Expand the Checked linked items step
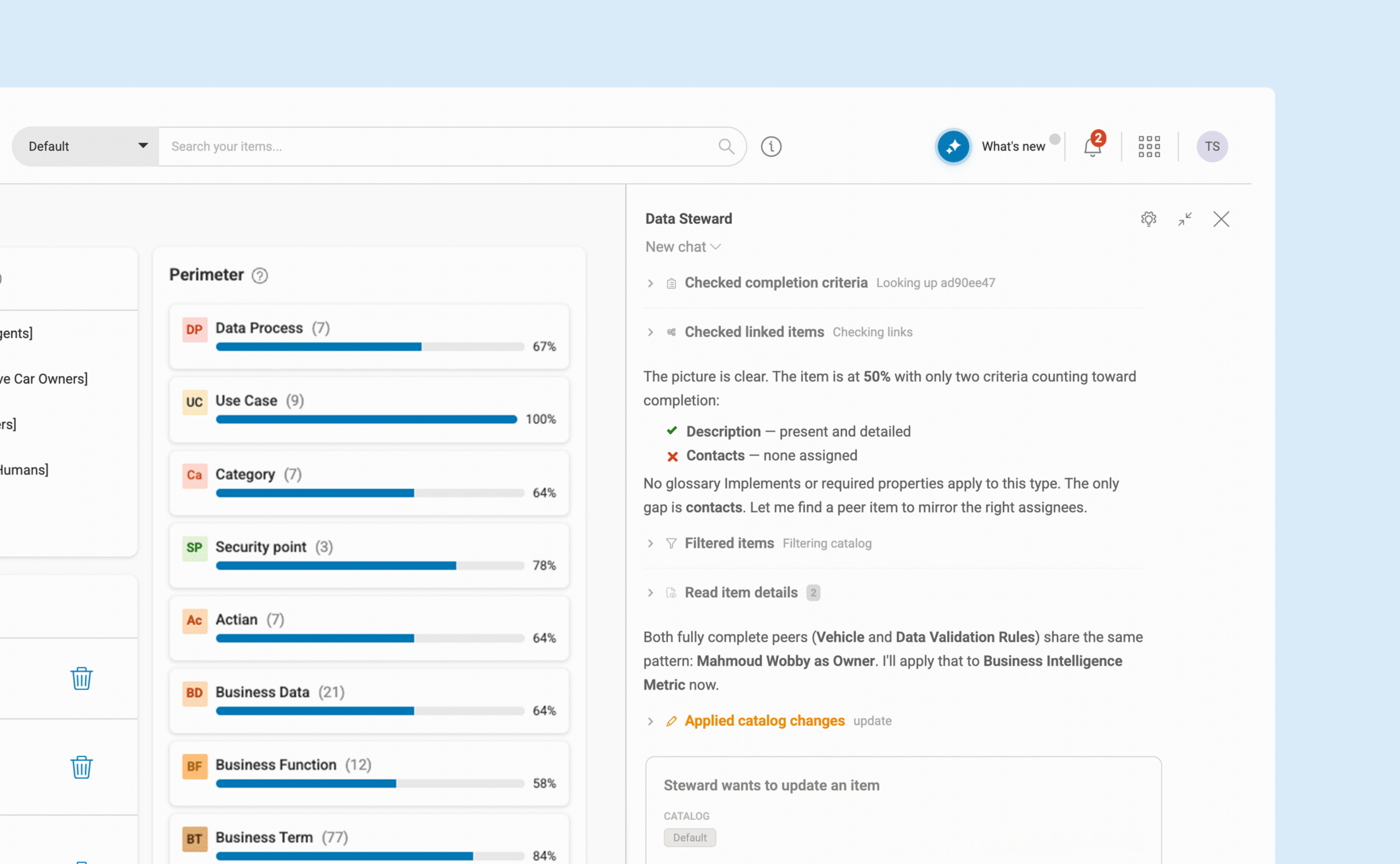 650,332
